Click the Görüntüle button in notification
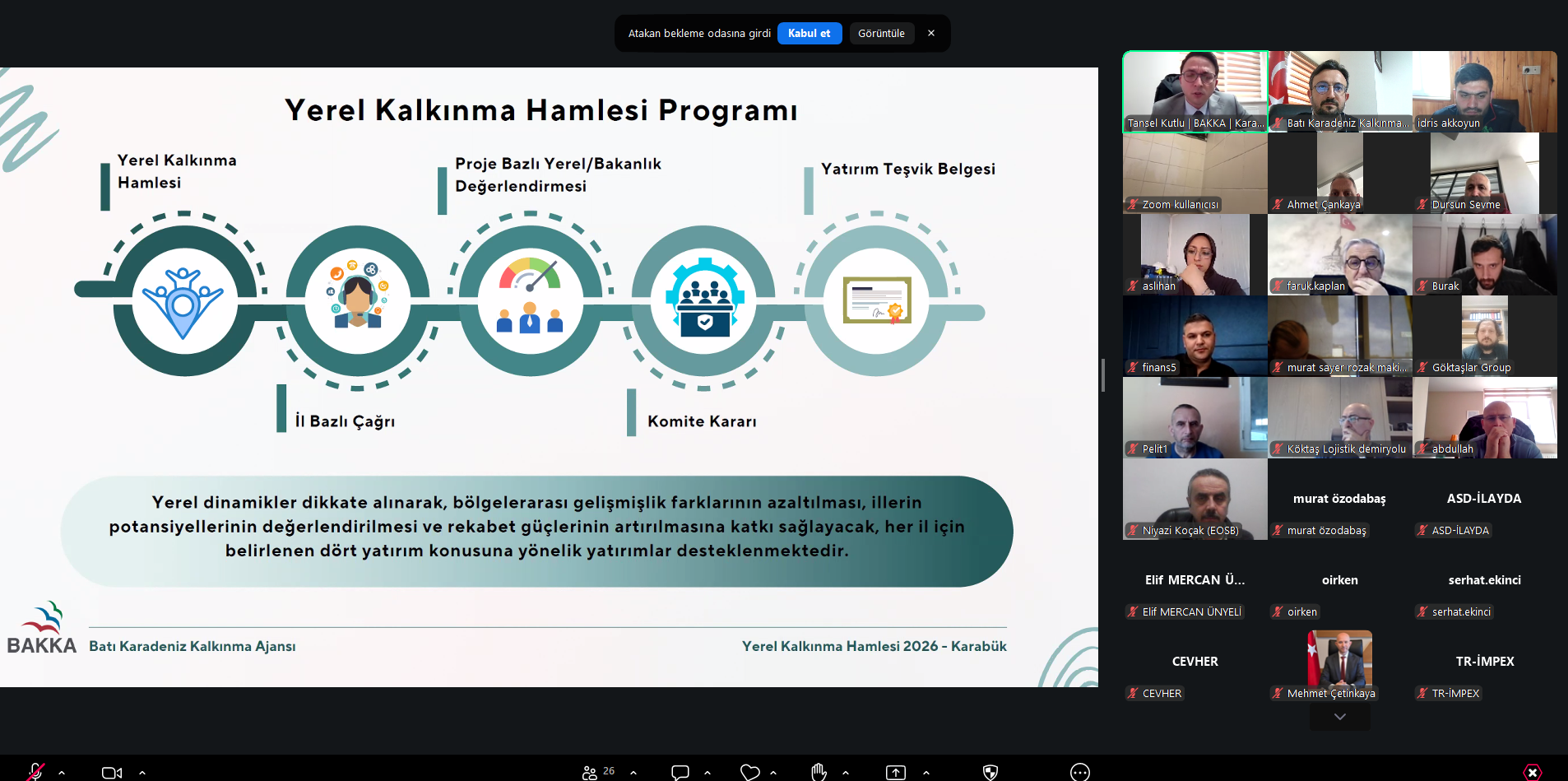 [x=881, y=34]
